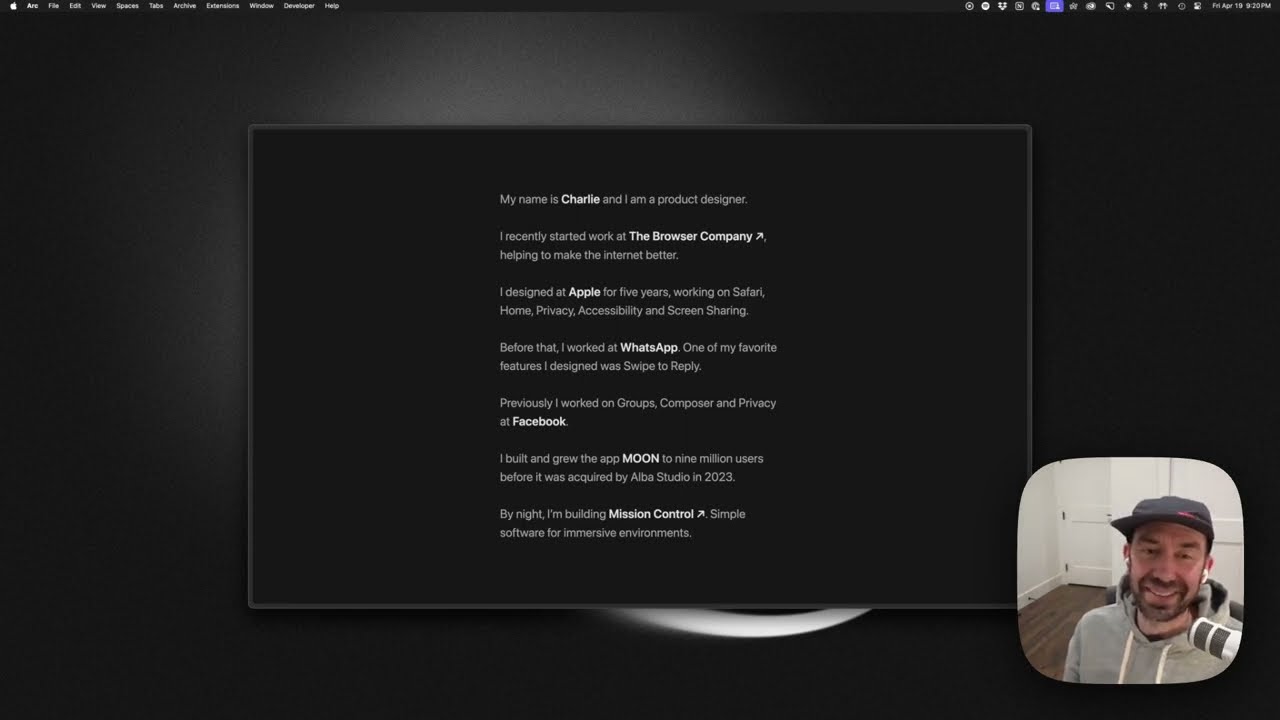Image resolution: width=1280 pixels, height=720 pixels.
Task: Click the webcam video overlay of the presenter
Action: click(x=1130, y=571)
